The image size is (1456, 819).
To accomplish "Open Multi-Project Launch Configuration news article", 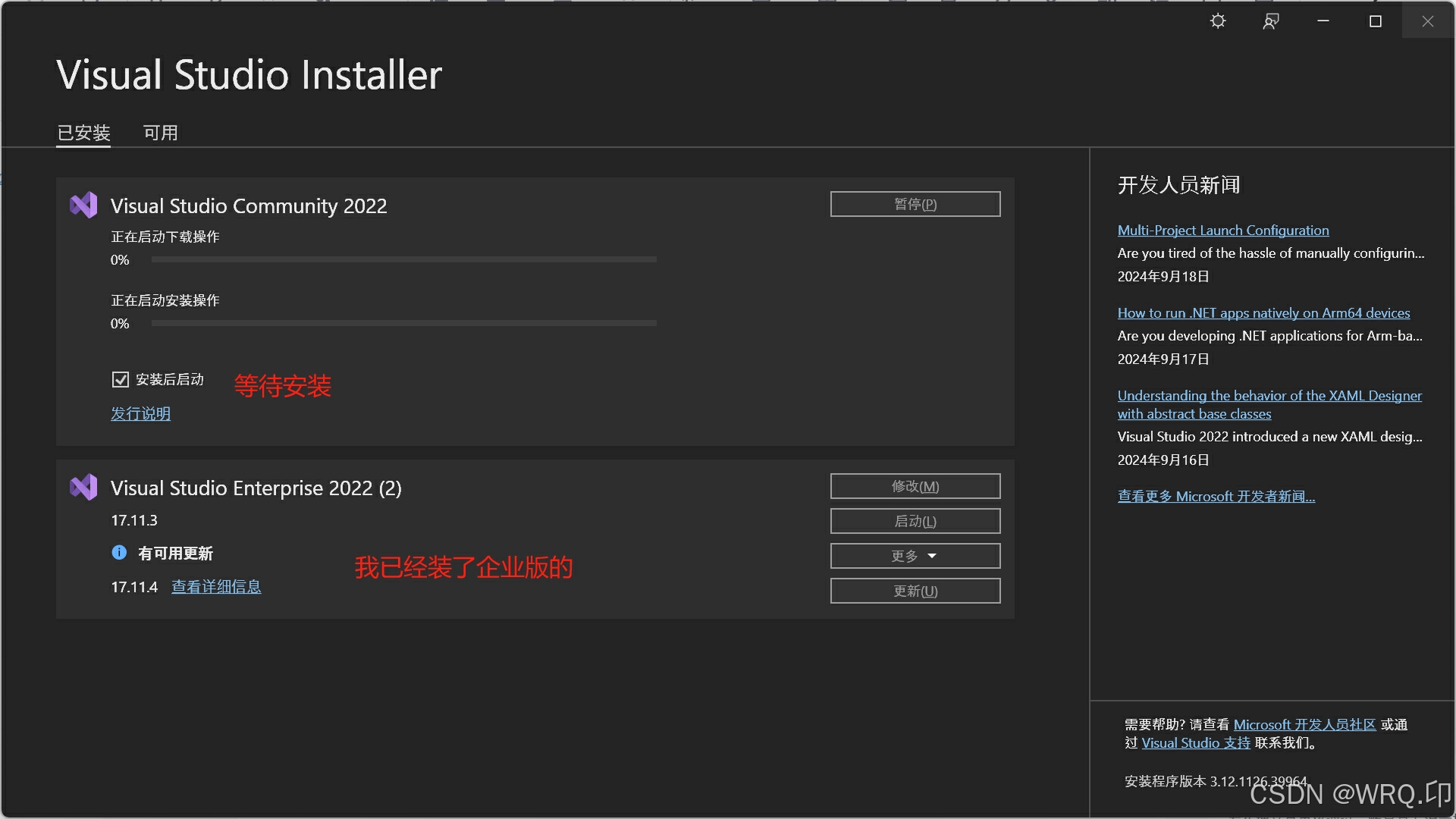I will (x=1222, y=231).
